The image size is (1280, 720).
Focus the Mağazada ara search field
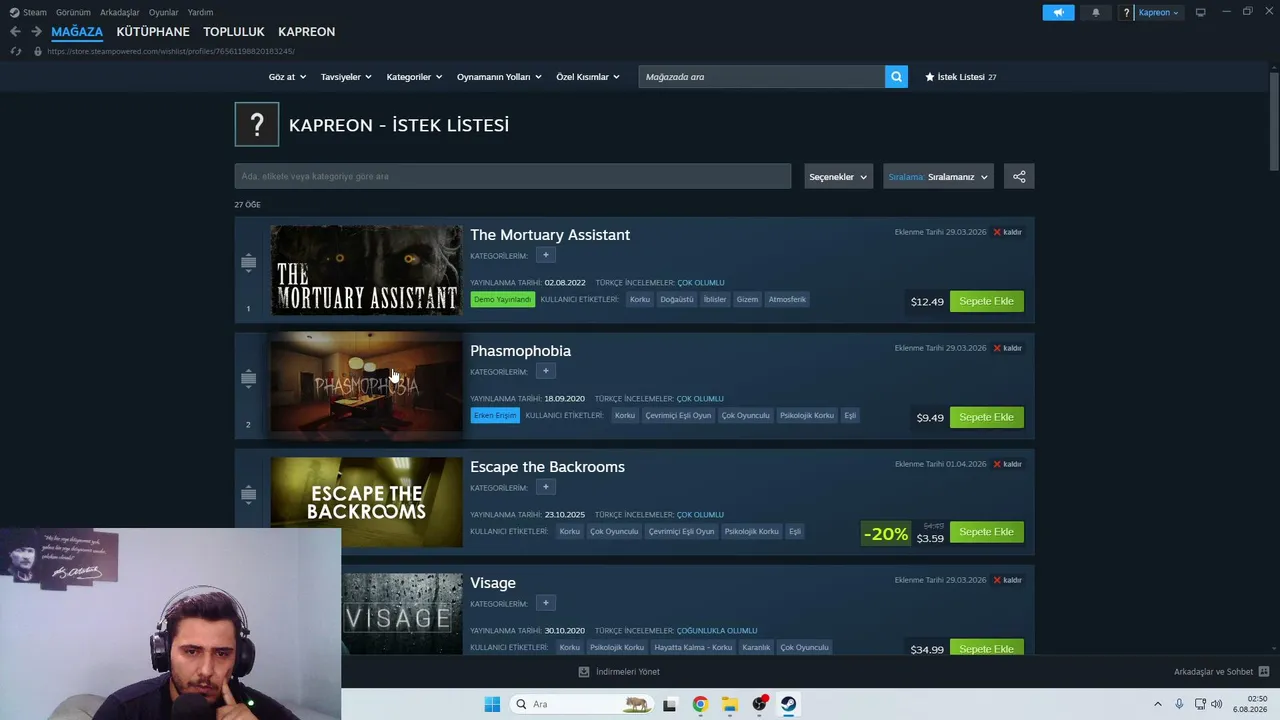762,77
